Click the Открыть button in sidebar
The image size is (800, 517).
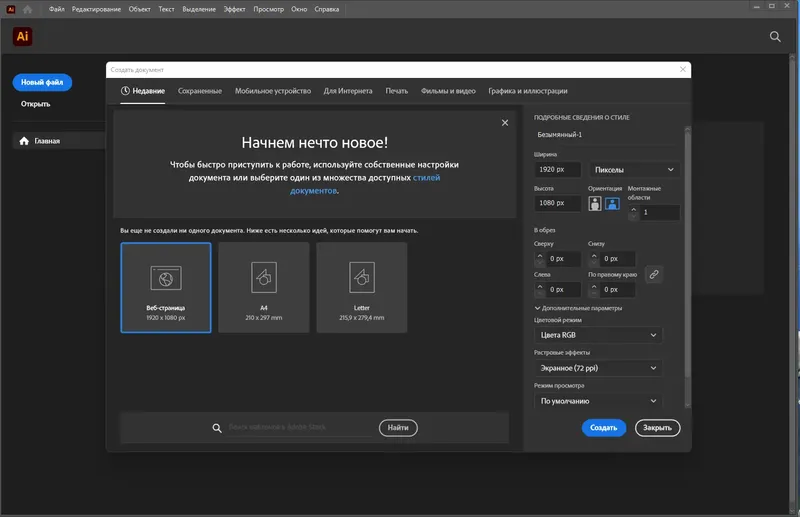tap(35, 104)
